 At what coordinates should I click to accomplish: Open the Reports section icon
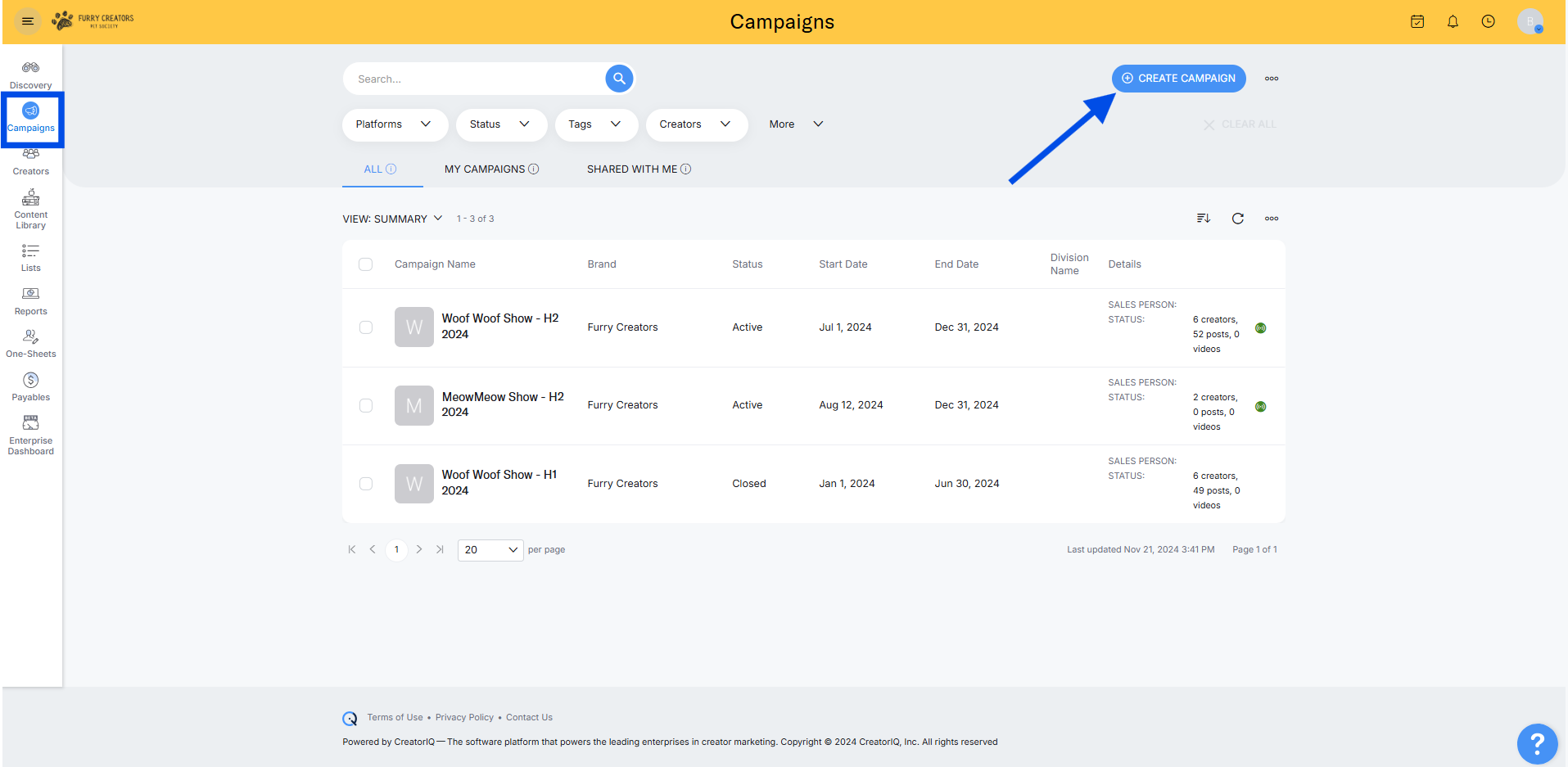[30, 294]
